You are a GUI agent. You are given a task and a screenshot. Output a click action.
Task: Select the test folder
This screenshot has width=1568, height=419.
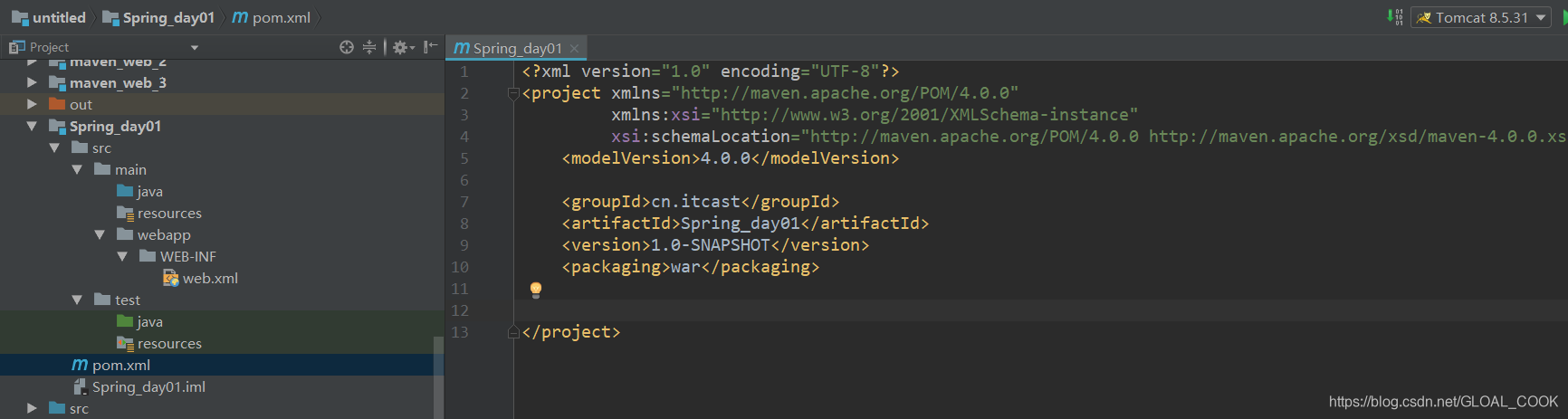(222, 300)
